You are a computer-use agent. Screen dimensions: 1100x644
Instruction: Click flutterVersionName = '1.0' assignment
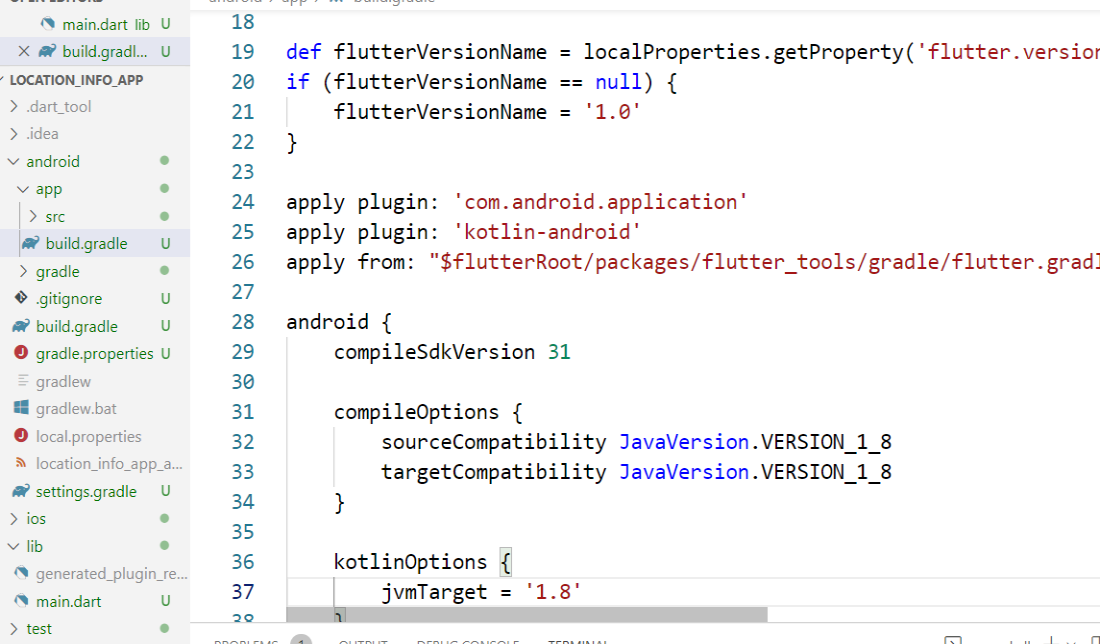click(x=487, y=112)
